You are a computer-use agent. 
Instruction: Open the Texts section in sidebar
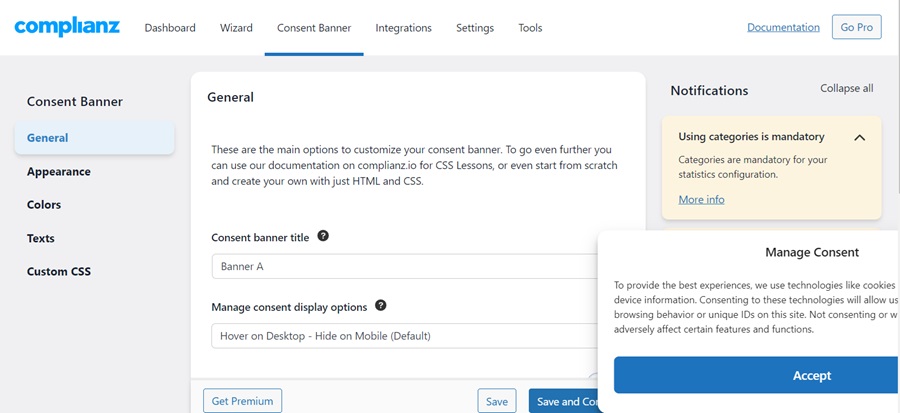point(41,238)
